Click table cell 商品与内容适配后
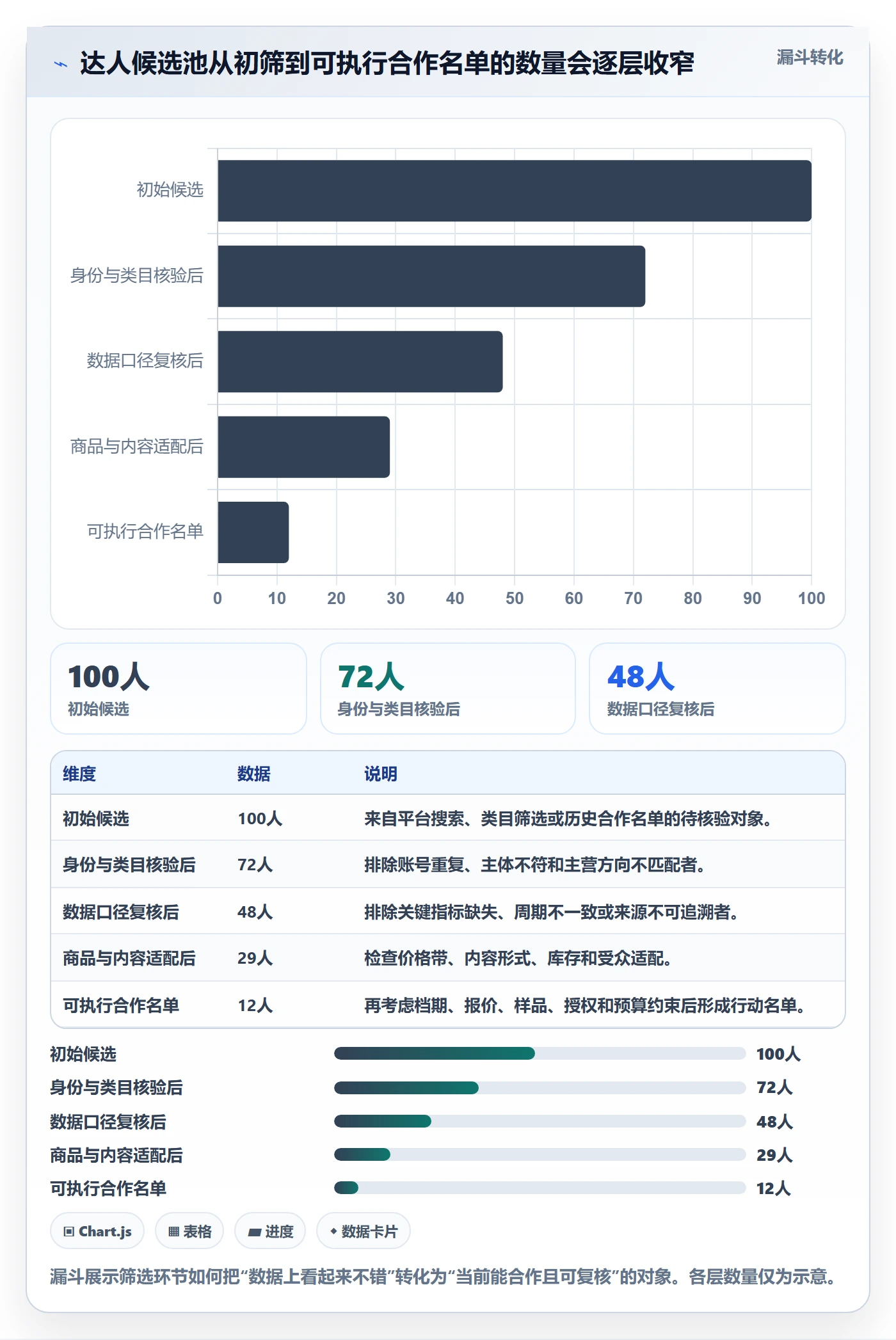Screen dimensions: 896x1340 [x=129, y=958]
